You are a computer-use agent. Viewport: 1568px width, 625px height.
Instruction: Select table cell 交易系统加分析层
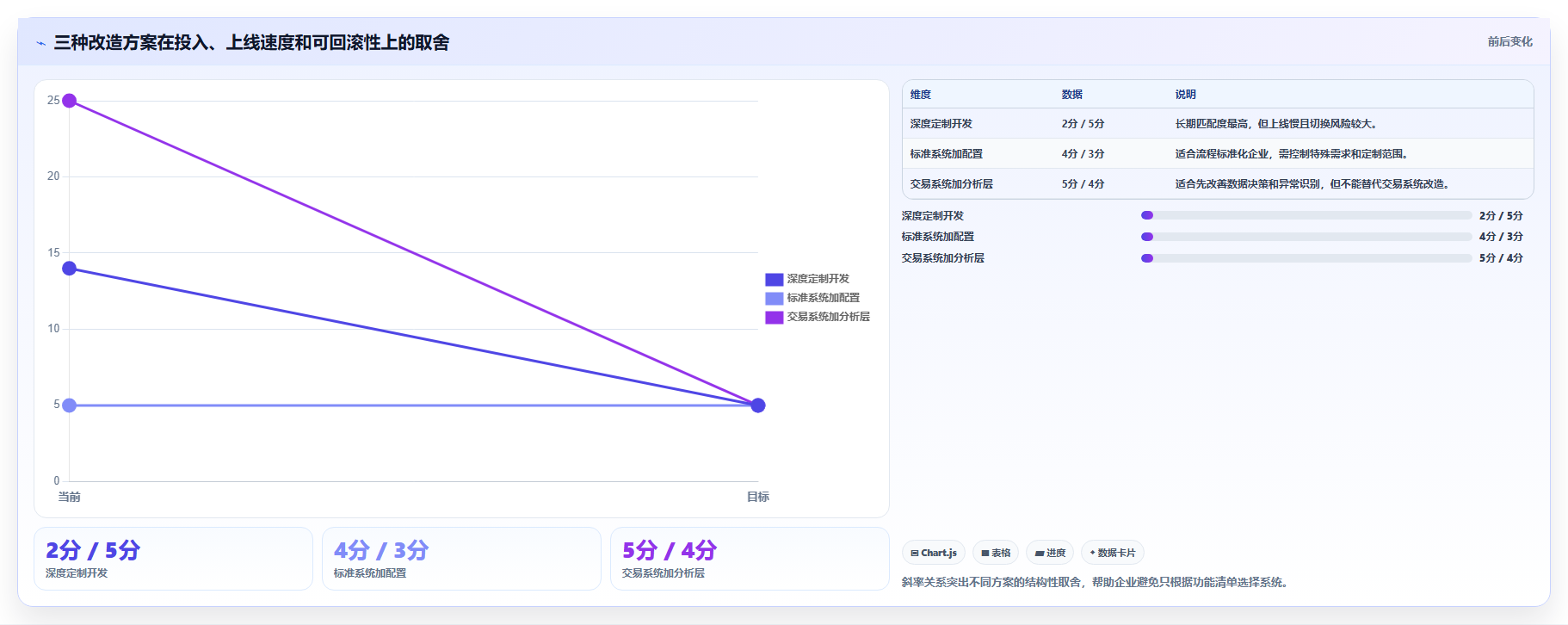pyautogui.click(x=951, y=184)
